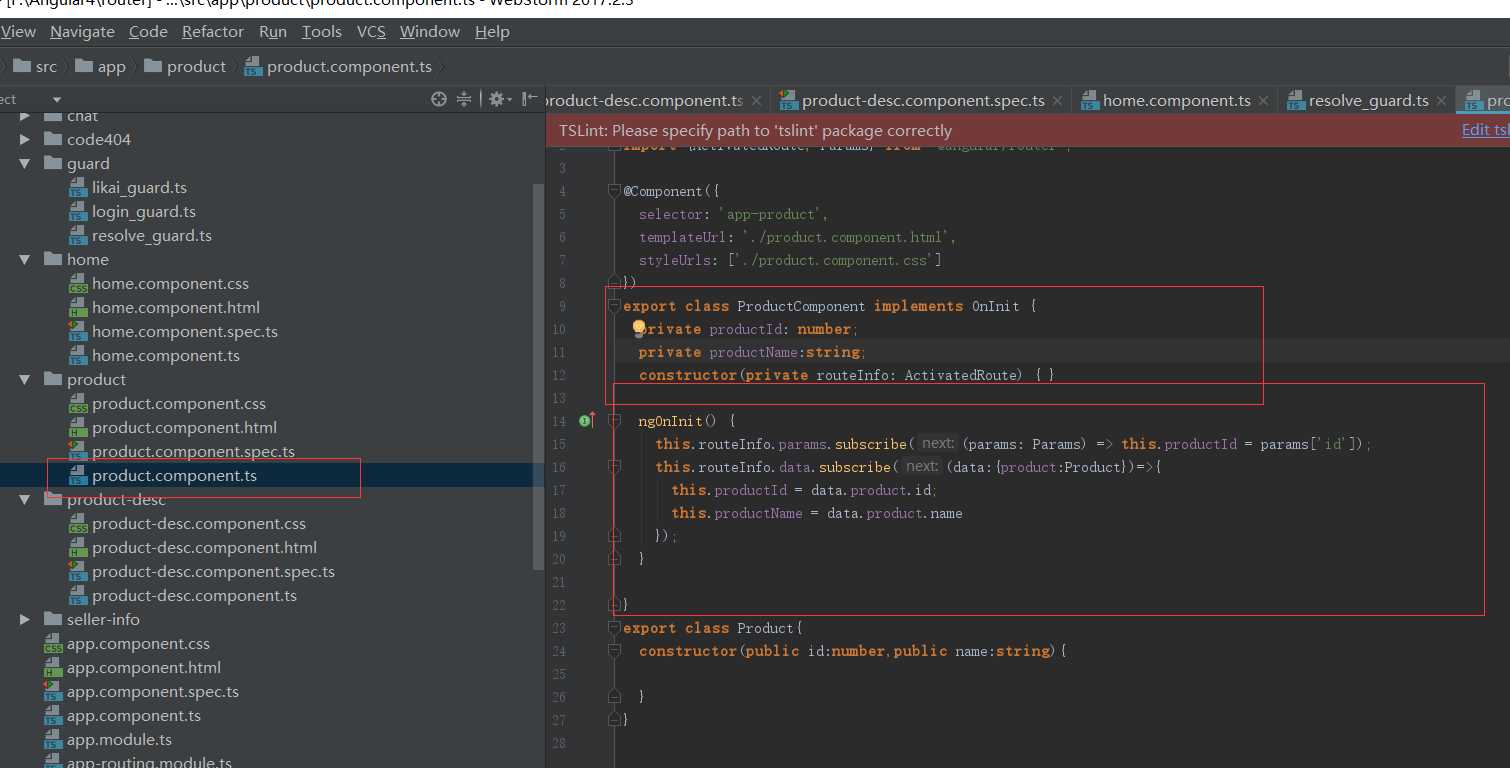Open the Window menu
Viewport: 1510px width, 768px height.
click(430, 32)
